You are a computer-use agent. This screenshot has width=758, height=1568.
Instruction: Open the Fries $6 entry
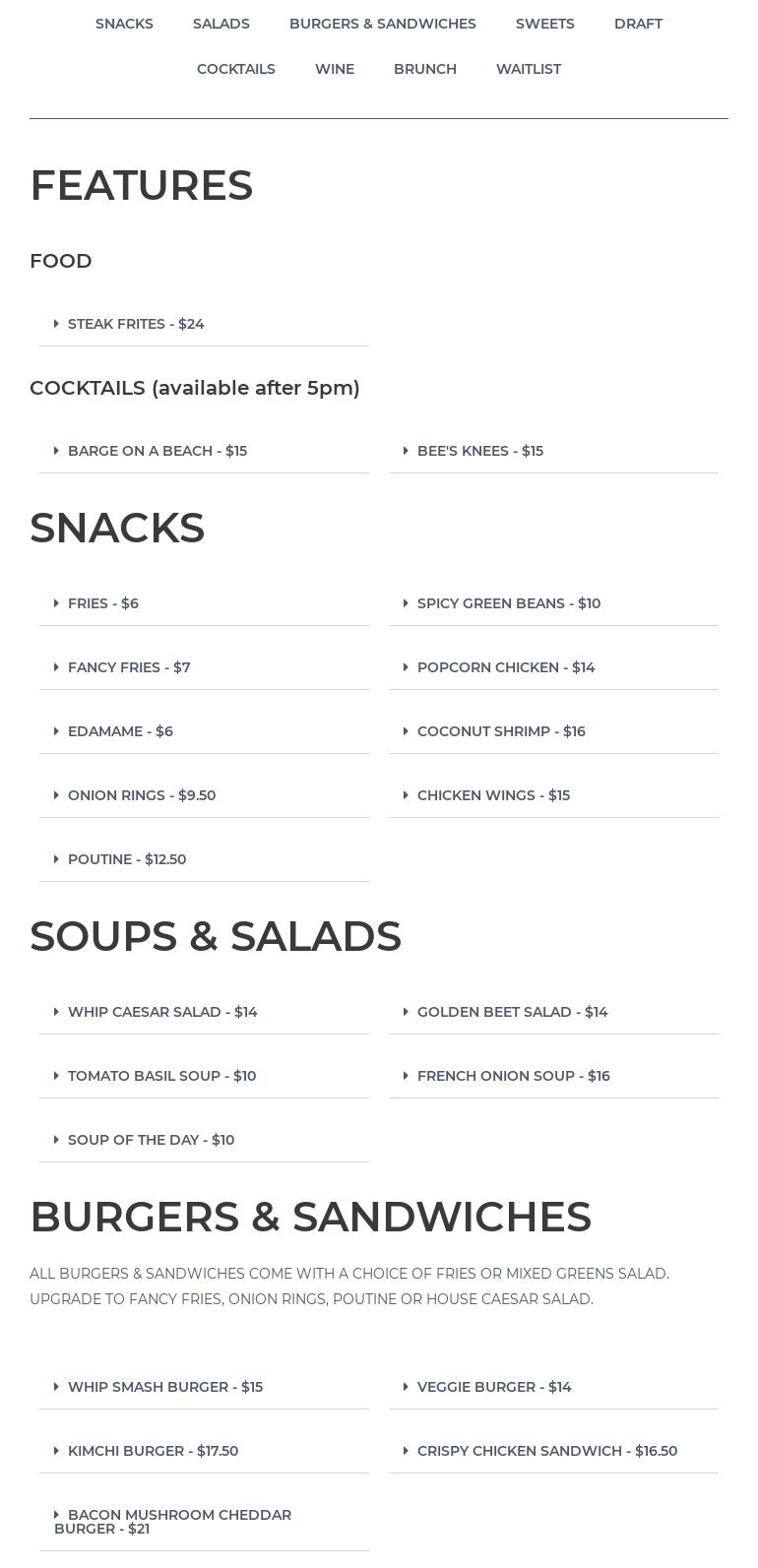[204, 603]
